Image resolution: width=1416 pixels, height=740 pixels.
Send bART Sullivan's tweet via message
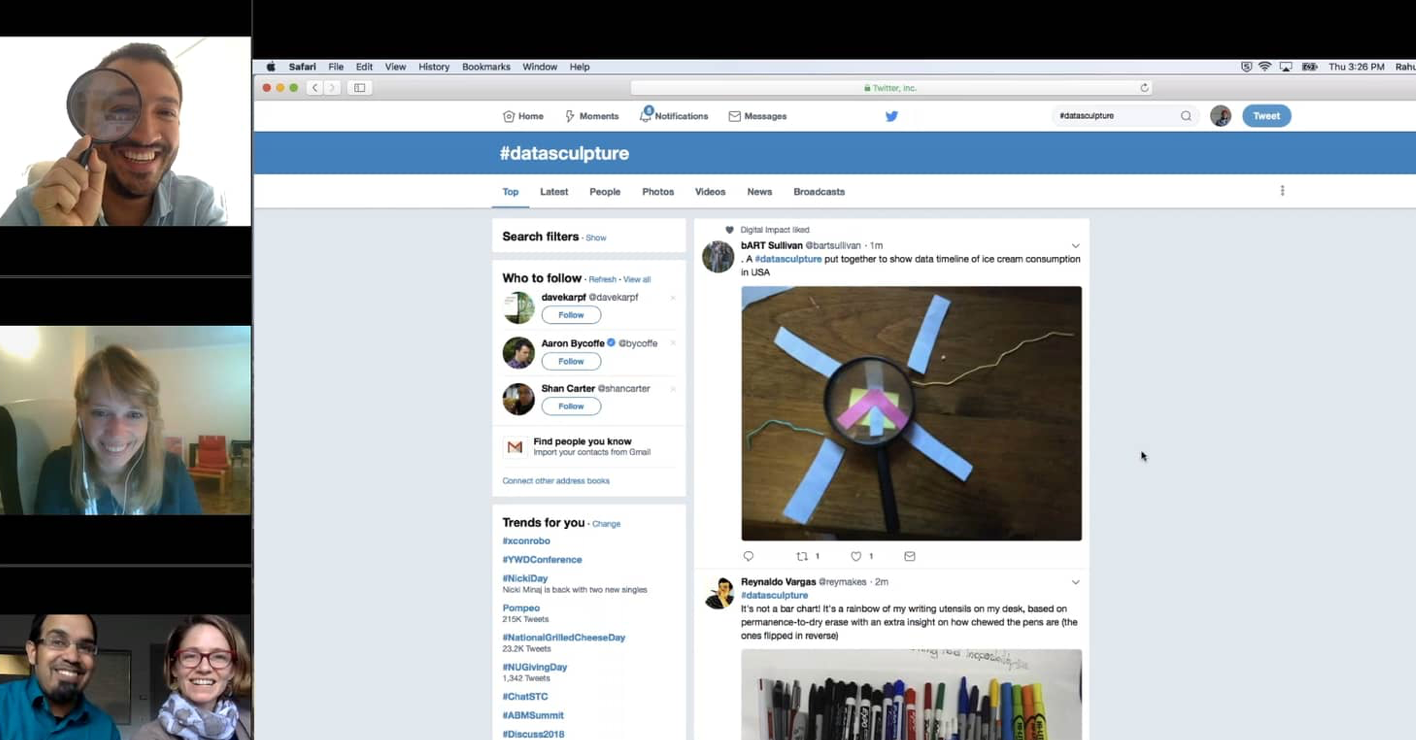909,556
